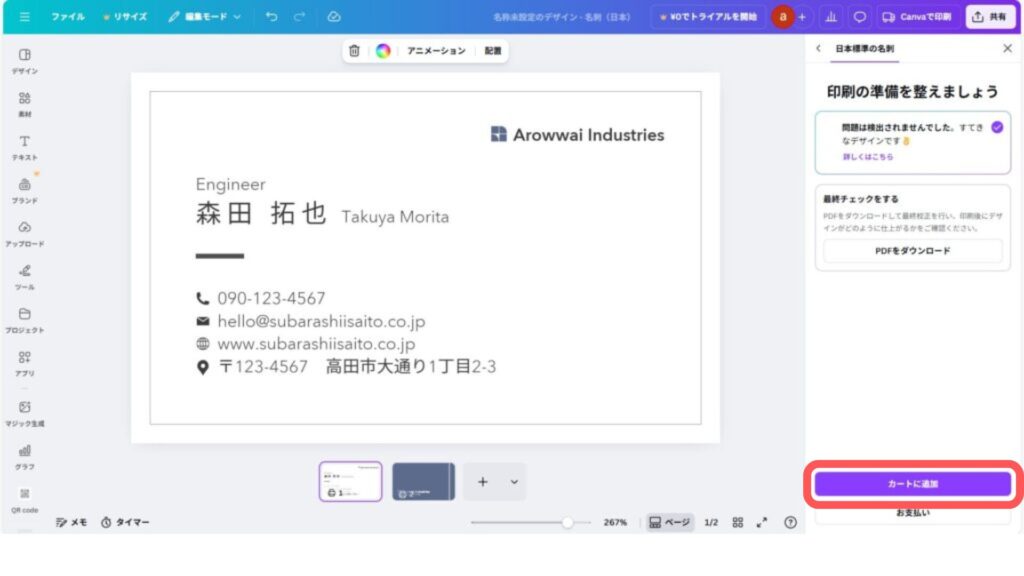Open the hamburger main menu

(x=25, y=17)
